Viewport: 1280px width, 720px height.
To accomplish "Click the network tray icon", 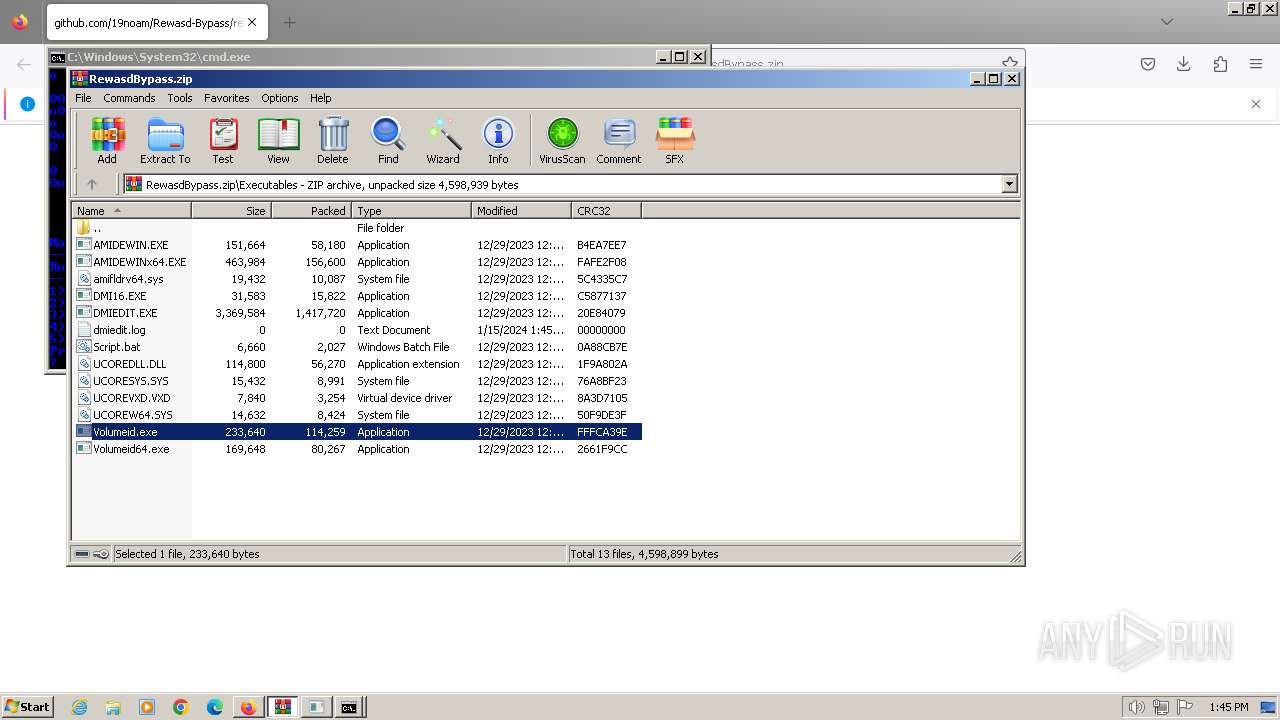I will click(x=1160, y=707).
